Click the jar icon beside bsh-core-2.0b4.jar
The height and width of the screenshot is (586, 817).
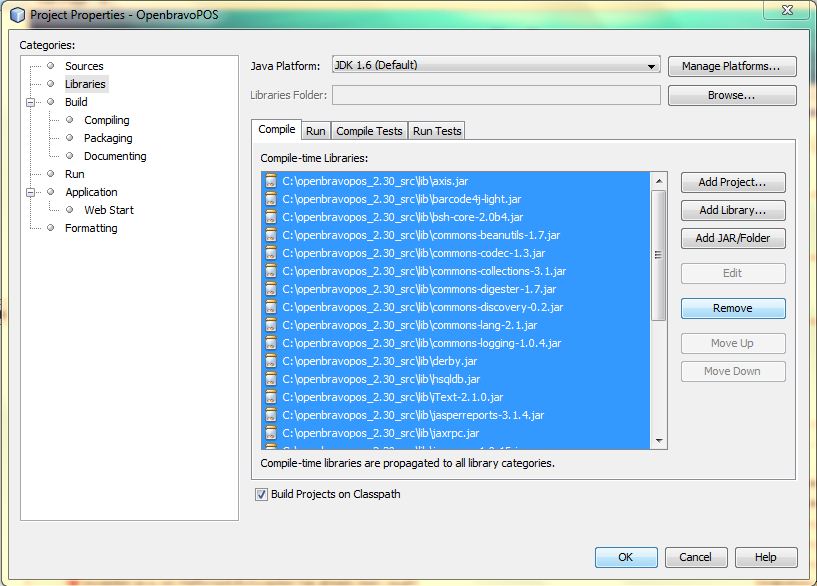[x=271, y=217]
